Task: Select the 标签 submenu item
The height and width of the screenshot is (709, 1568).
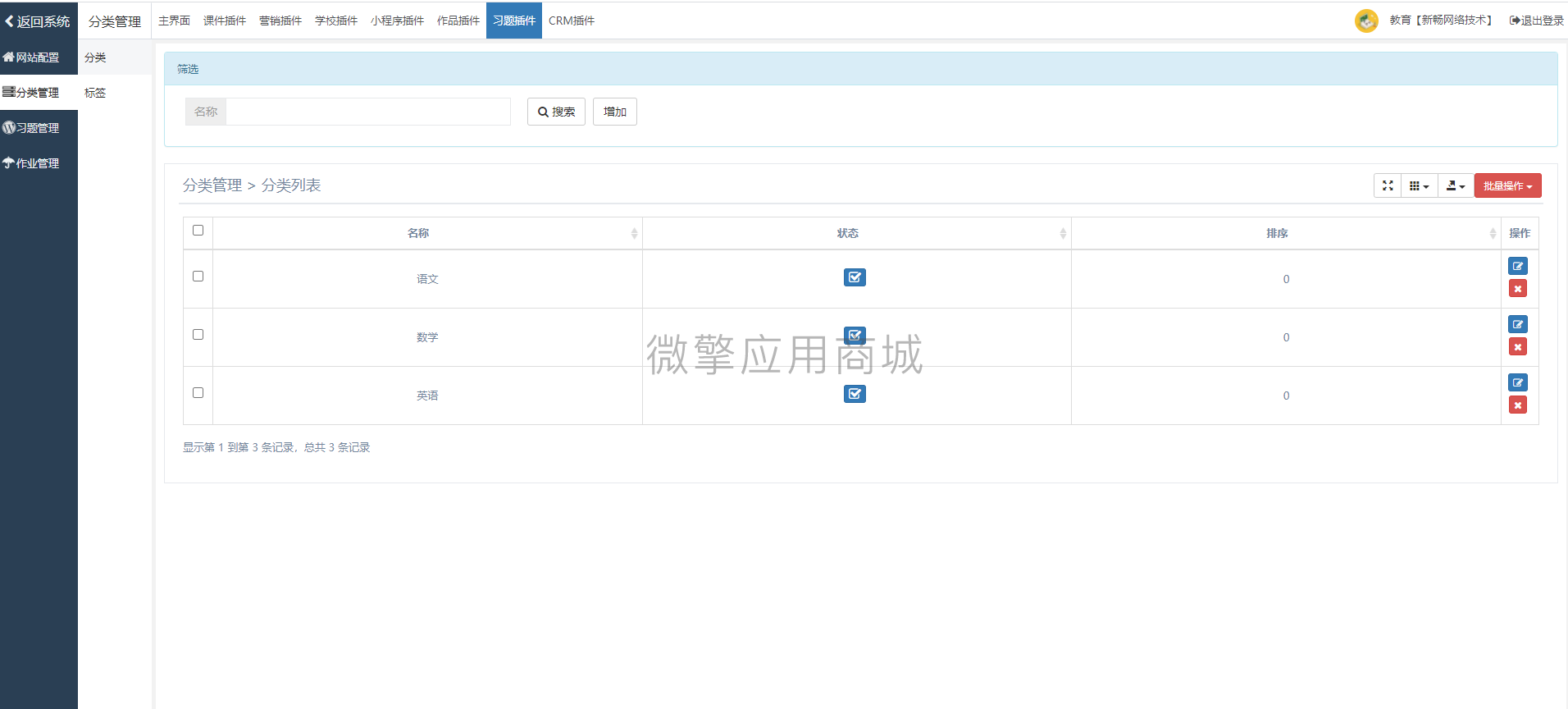Action: (115, 93)
